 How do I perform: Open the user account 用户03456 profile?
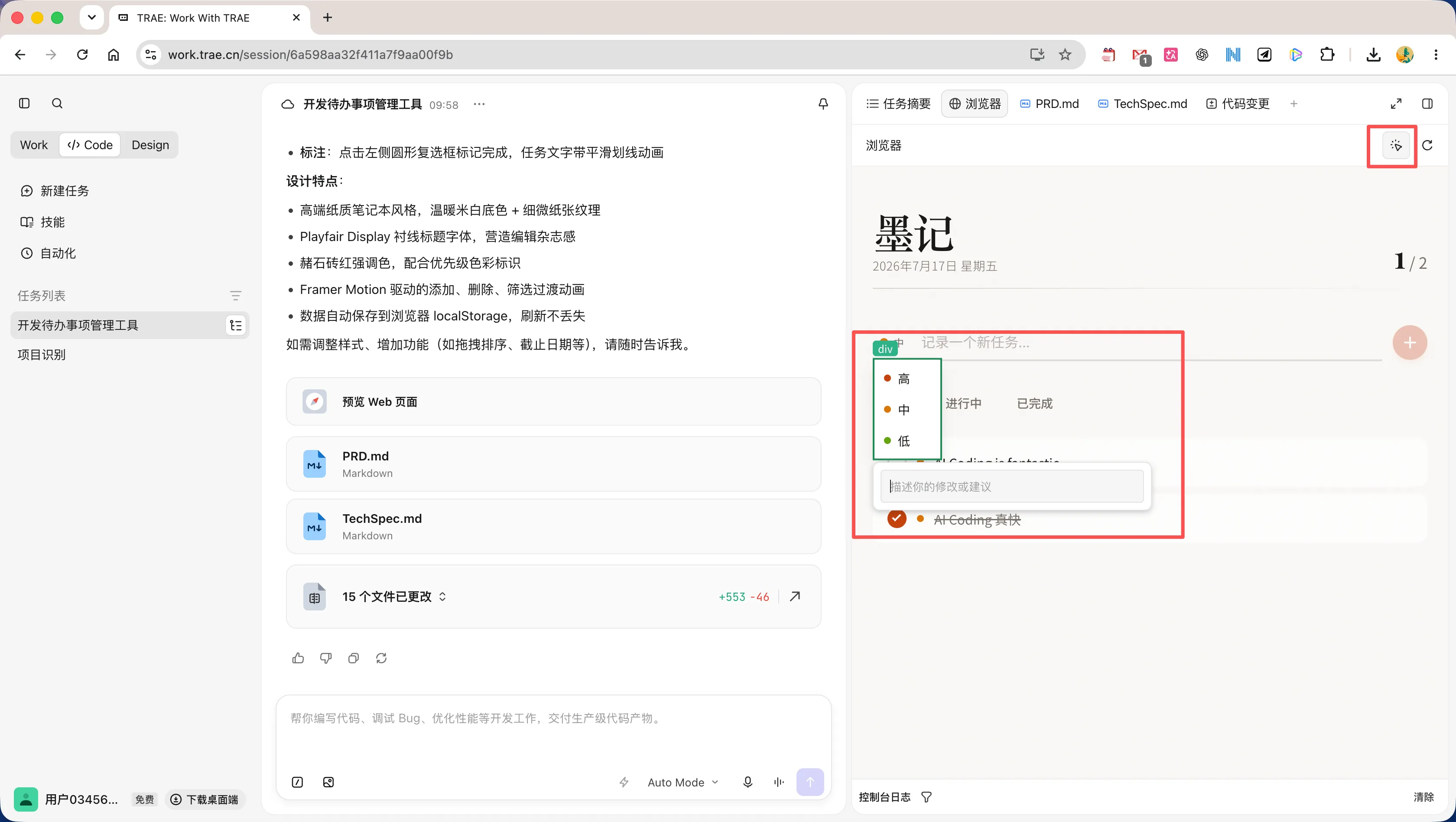[x=67, y=799]
